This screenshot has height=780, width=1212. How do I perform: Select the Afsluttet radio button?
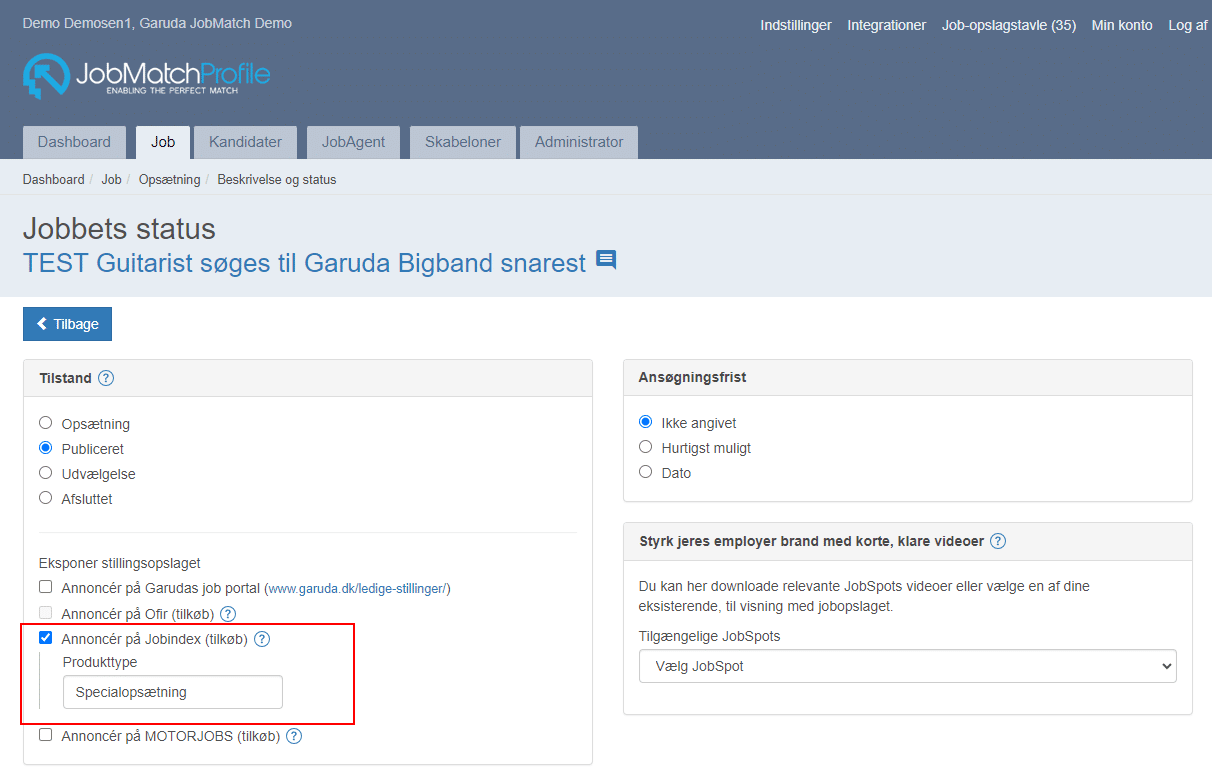click(x=45, y=498)
